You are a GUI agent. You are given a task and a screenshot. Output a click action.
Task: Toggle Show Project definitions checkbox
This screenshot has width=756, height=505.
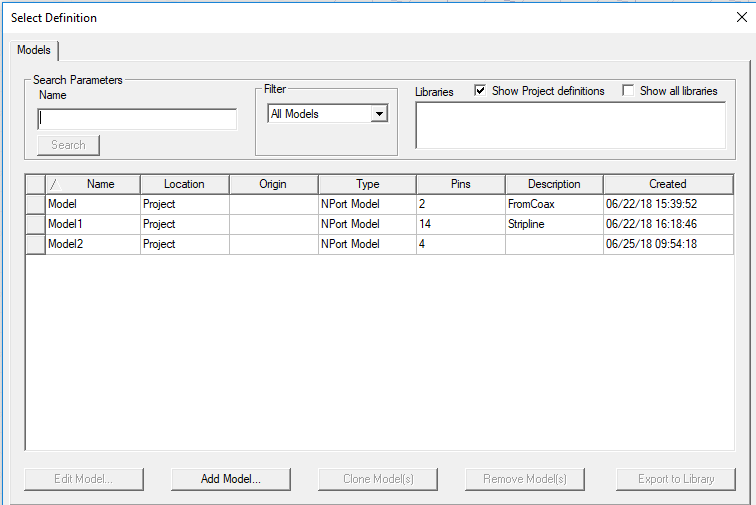point(480,90)
